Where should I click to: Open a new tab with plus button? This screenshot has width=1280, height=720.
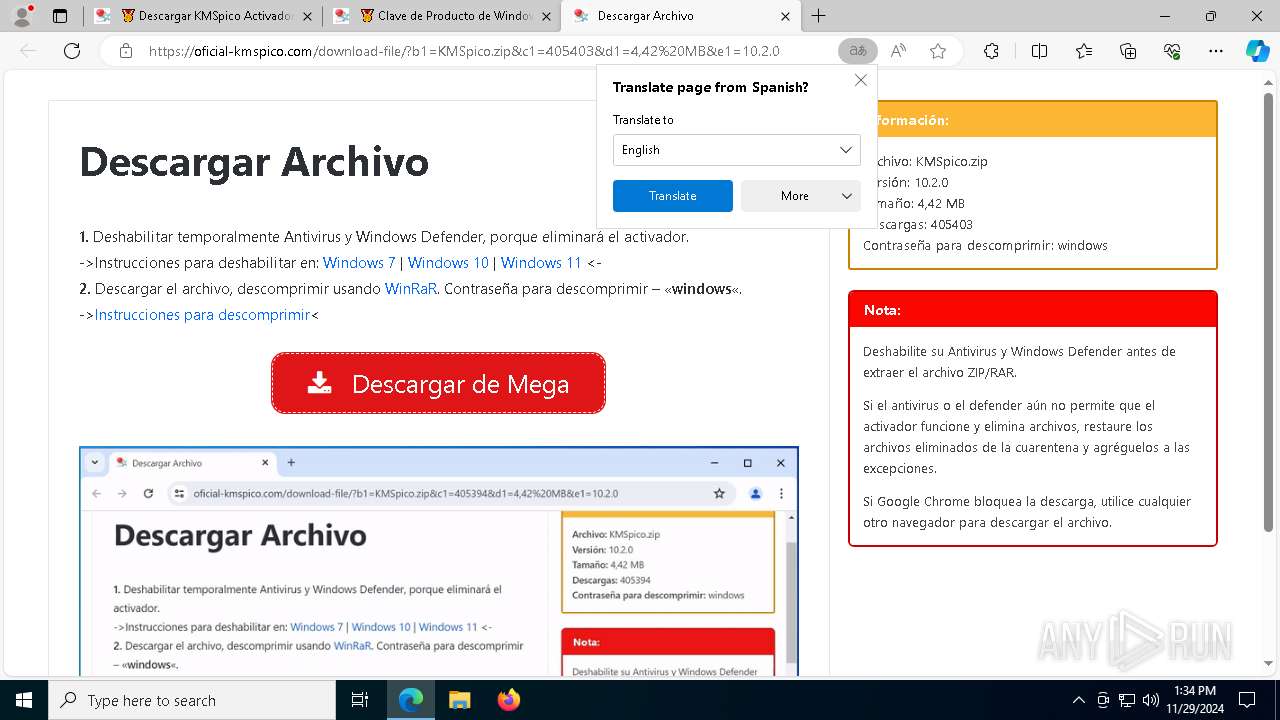[819, 16]
